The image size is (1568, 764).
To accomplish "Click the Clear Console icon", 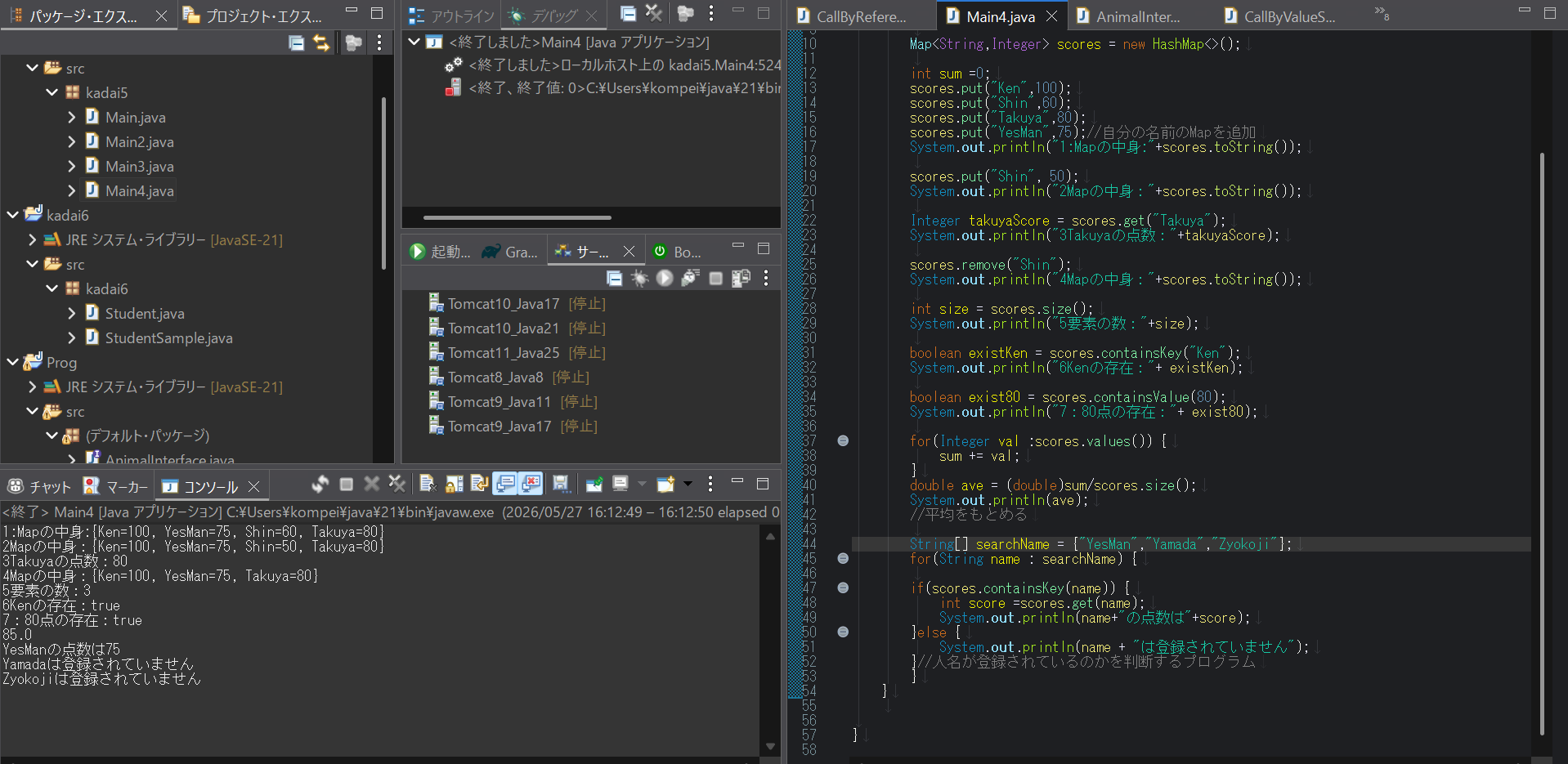I will (428, 485).
